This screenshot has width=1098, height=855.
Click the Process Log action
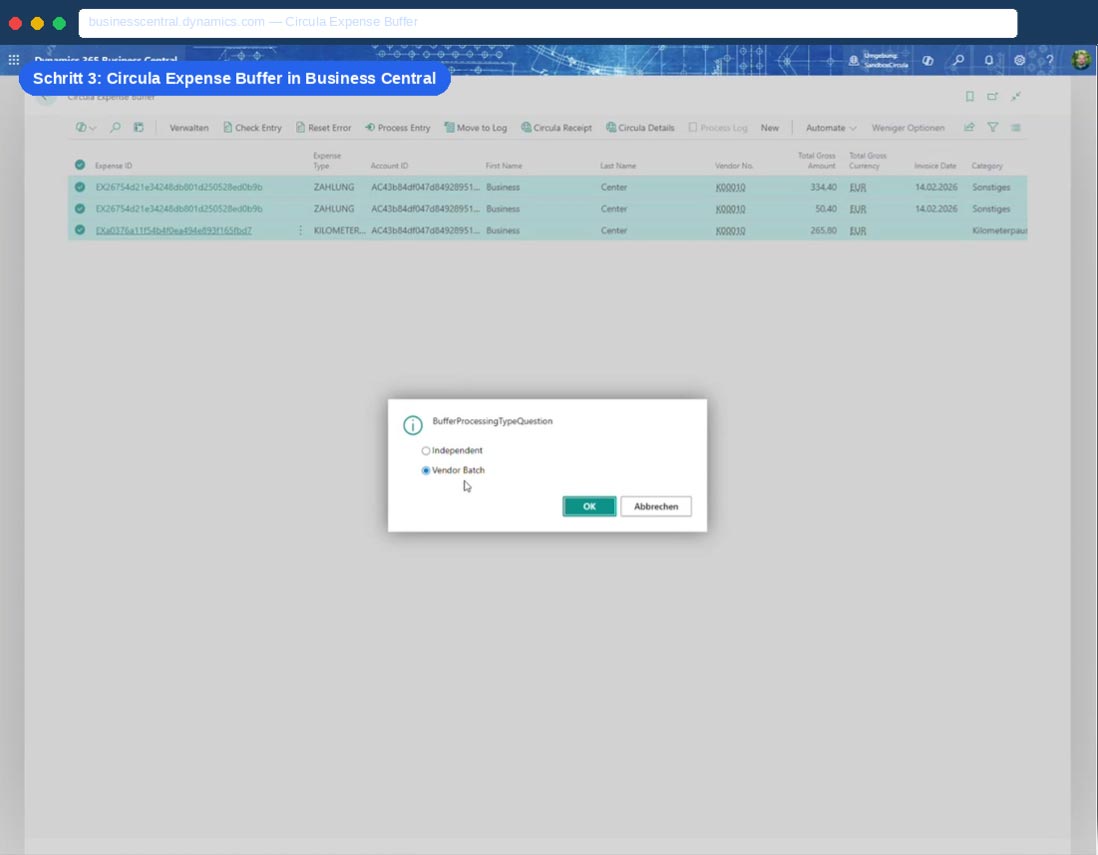click(718, 127)
